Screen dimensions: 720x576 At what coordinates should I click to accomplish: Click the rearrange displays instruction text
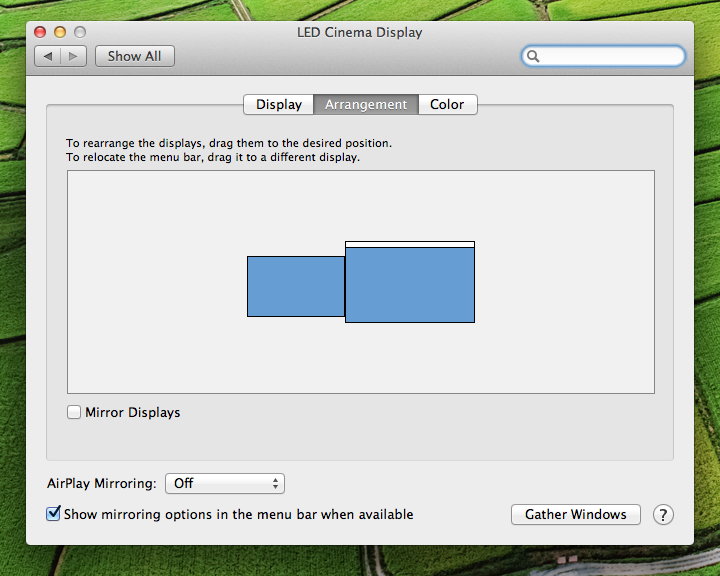pos(229,143)
